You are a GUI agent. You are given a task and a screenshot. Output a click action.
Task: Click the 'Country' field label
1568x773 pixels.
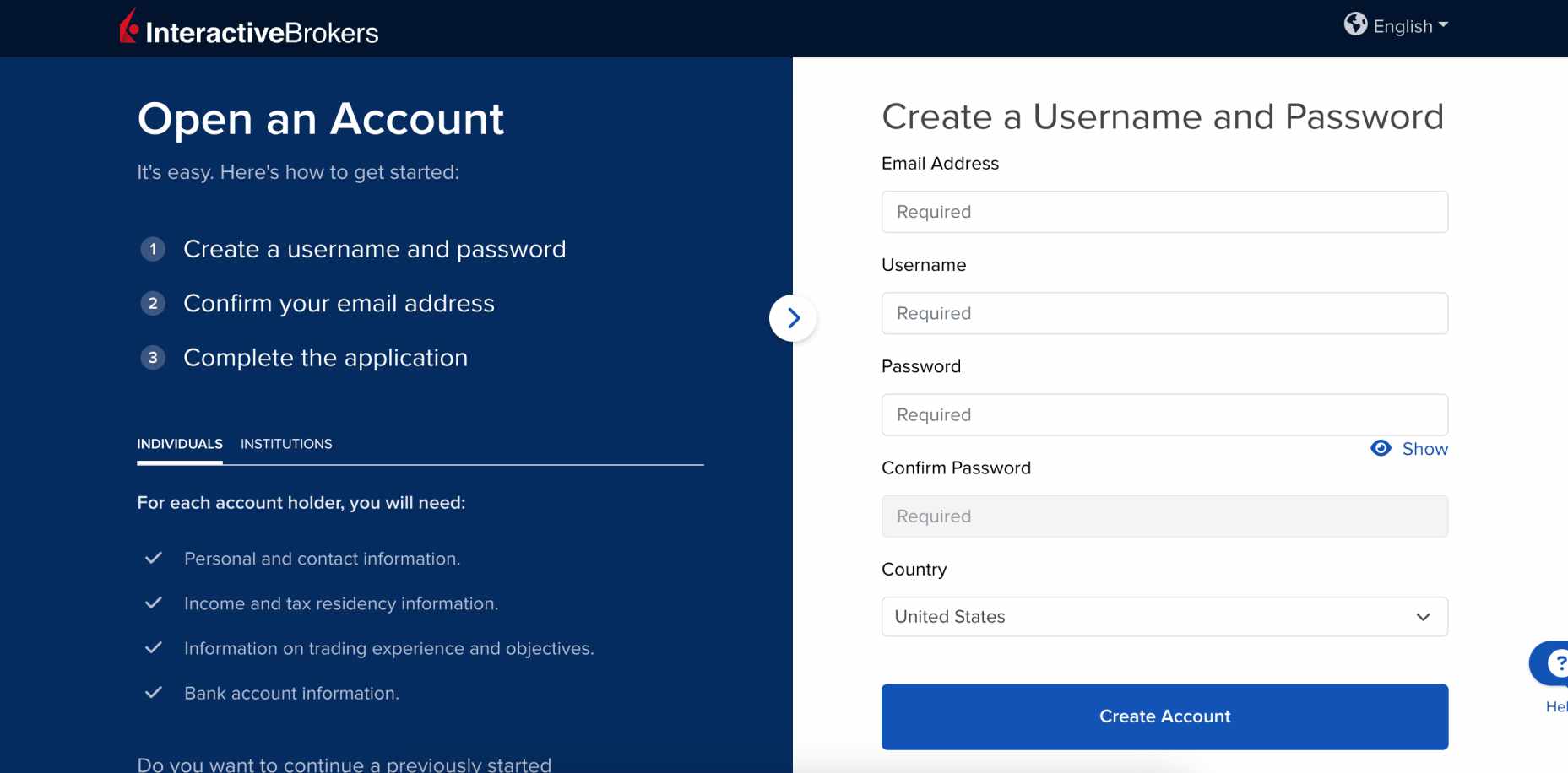[914, 570]
